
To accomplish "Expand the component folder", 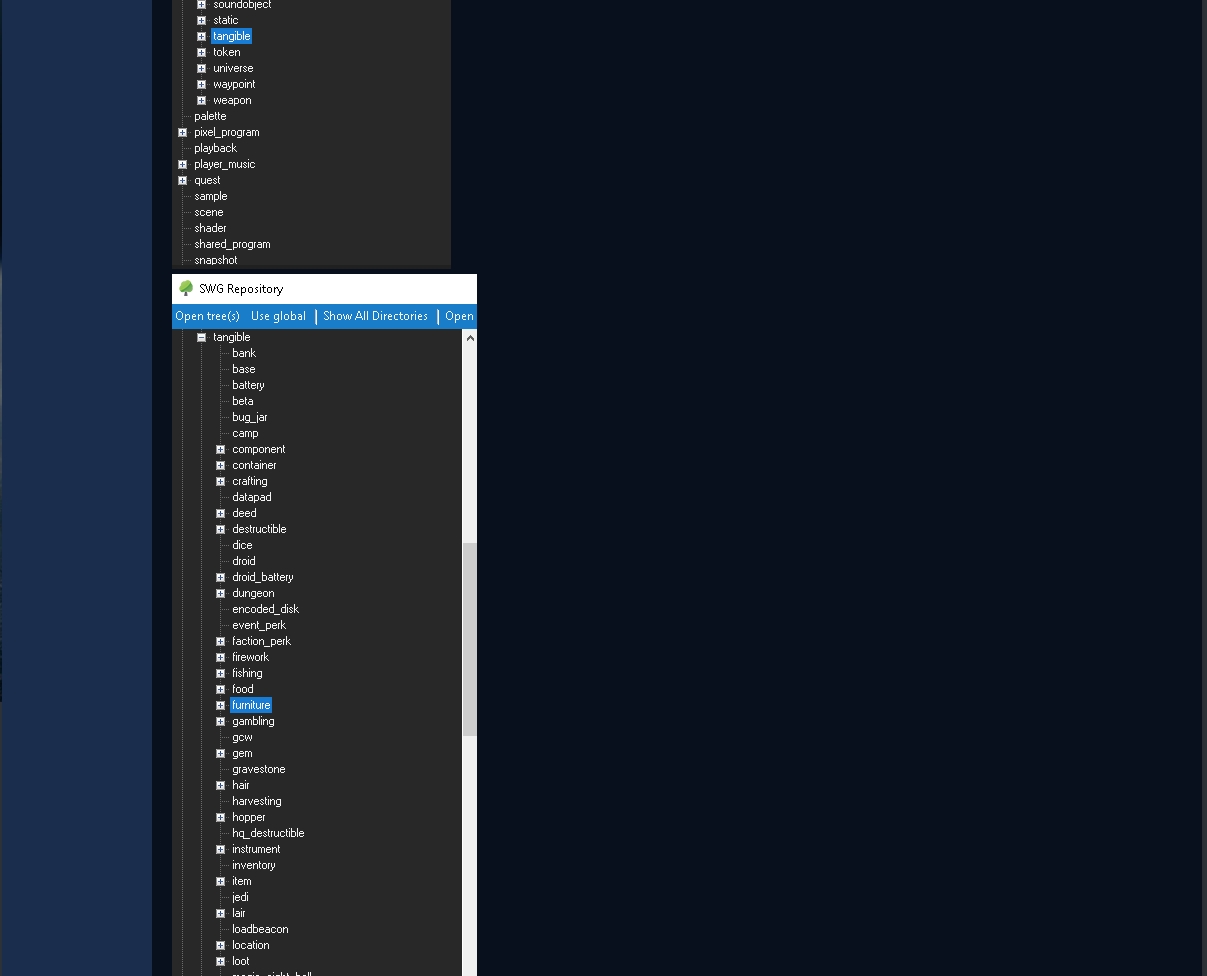I will [220, 449].
